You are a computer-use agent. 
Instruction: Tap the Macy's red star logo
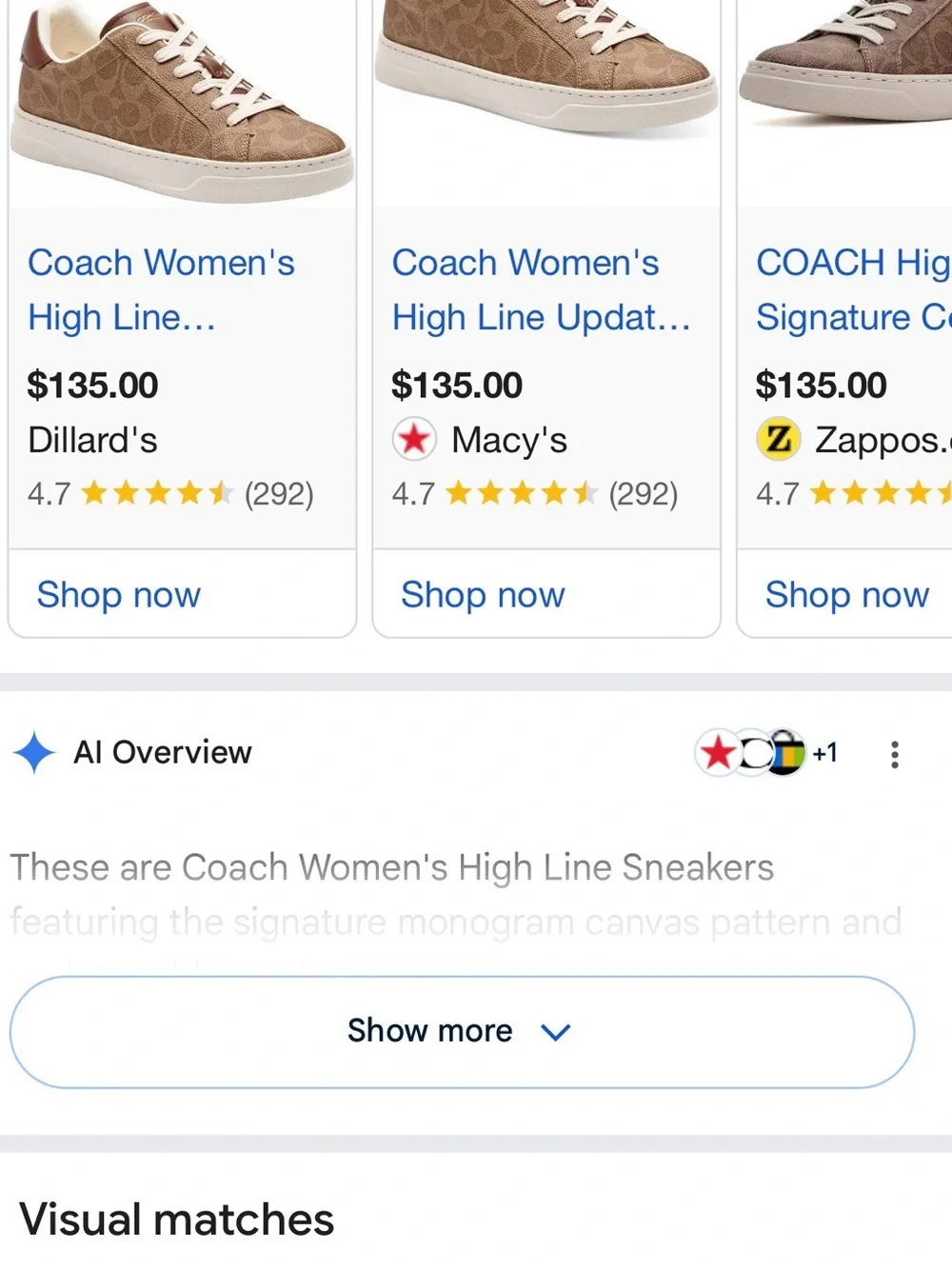(x=414, y=439)
